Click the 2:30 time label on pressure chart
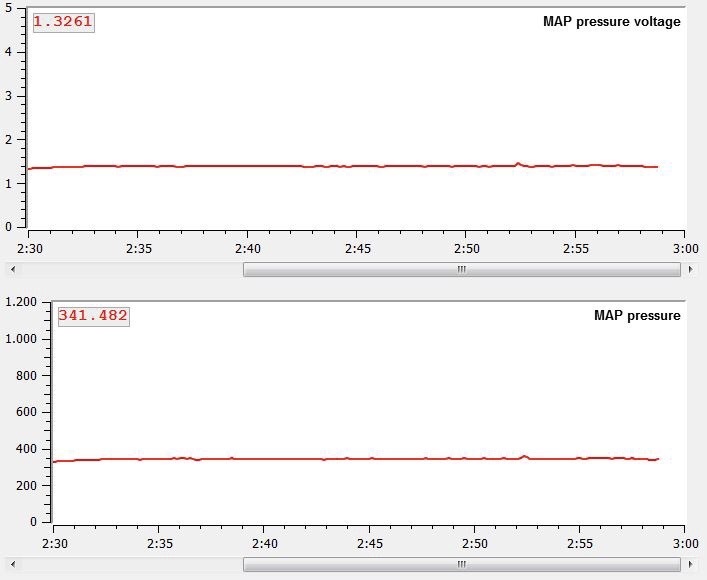This screenshot has height=580, width=707. click(x=54, y=543)
